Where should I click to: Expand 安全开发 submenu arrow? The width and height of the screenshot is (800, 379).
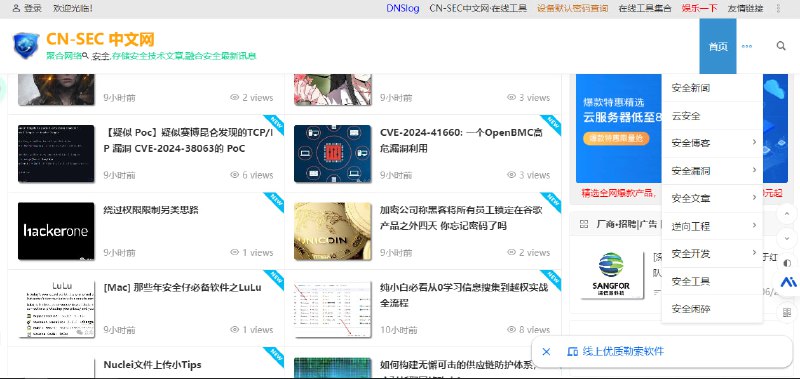[x=754, y=252]
